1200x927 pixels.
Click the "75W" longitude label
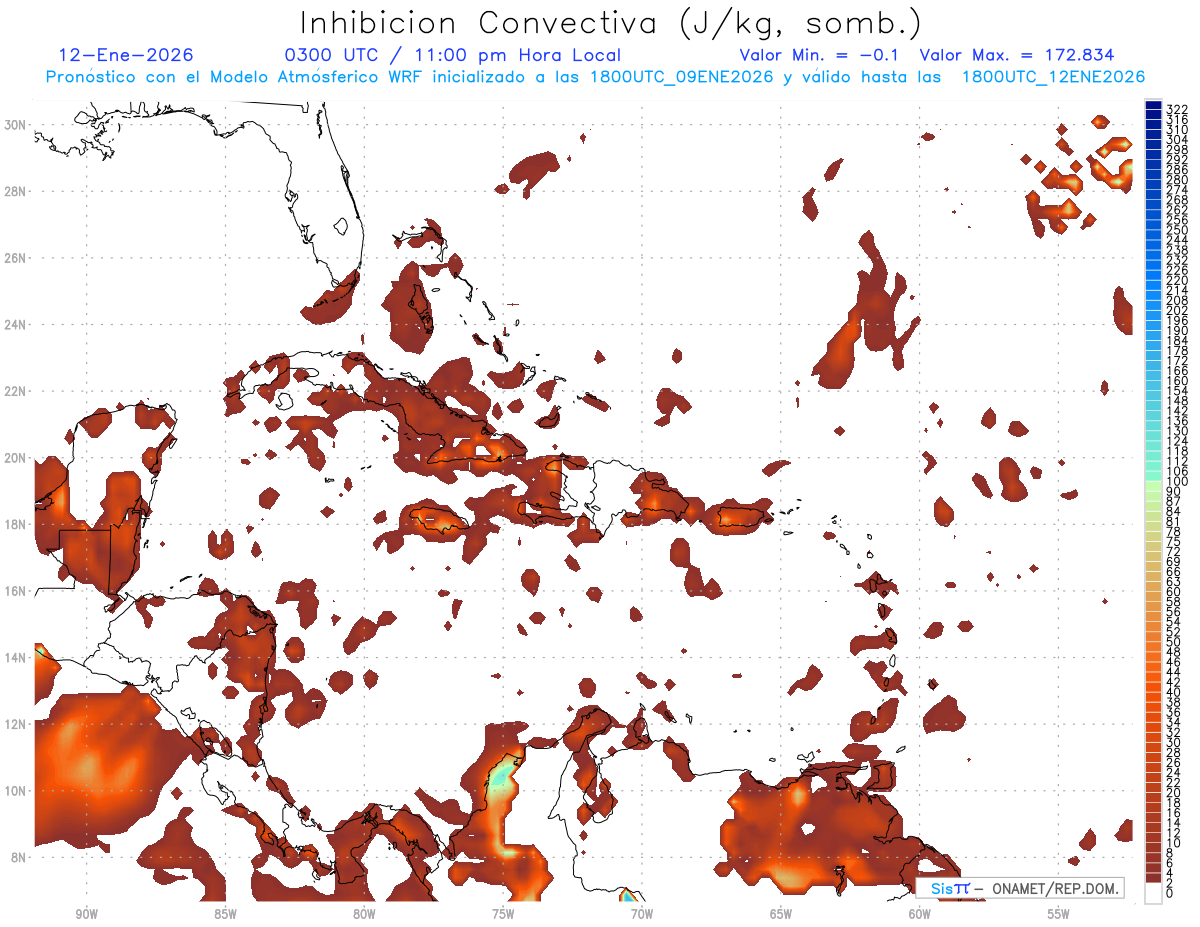(503, 913)
